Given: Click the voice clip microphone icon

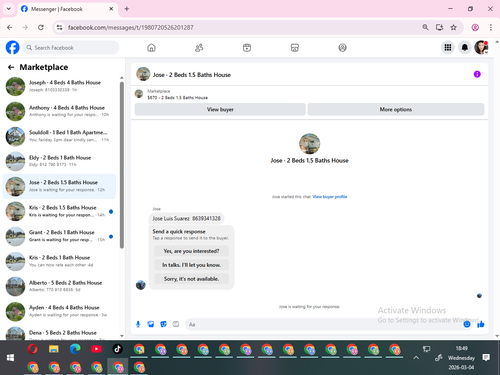Looking at the screenshot, I should coord(138,324).
